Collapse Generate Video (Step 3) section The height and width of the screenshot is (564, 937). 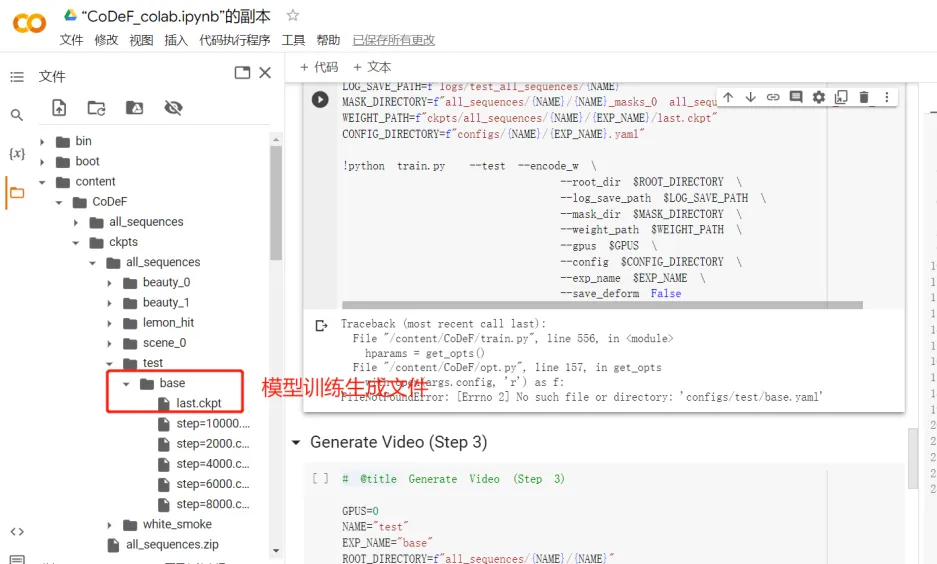[296, 443]
